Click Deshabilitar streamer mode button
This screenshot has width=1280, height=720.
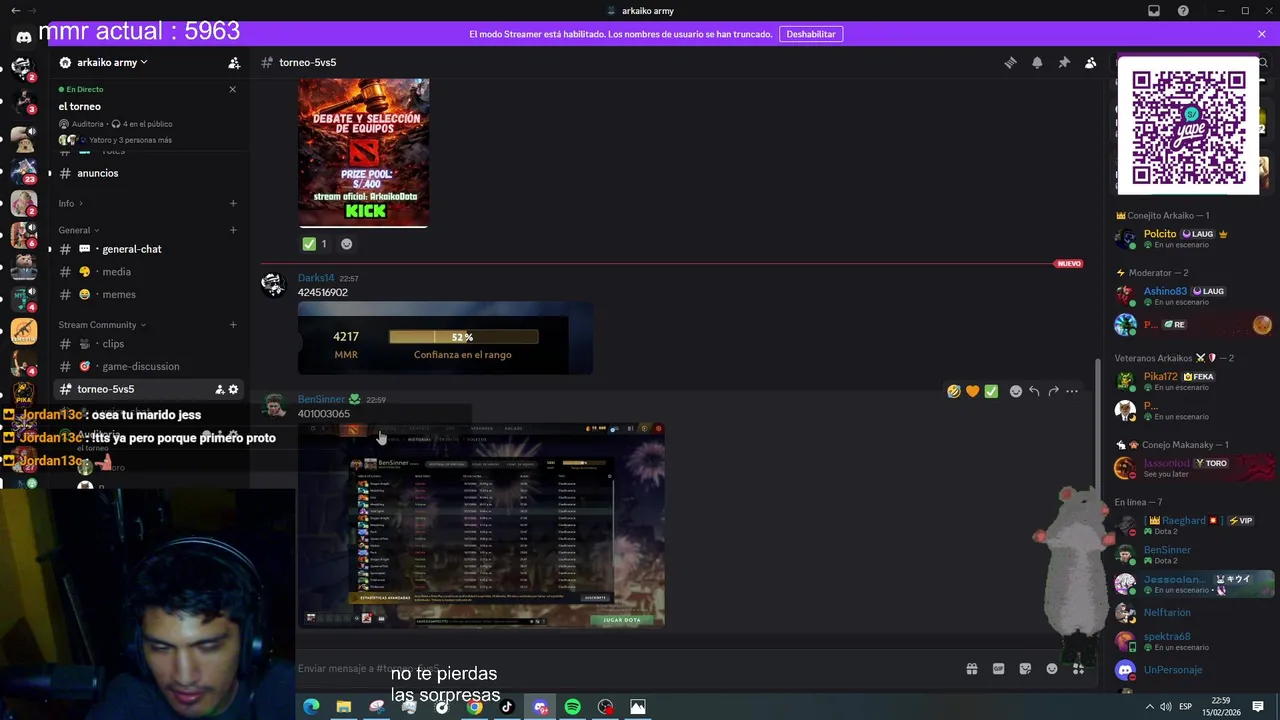coord(811,34)
